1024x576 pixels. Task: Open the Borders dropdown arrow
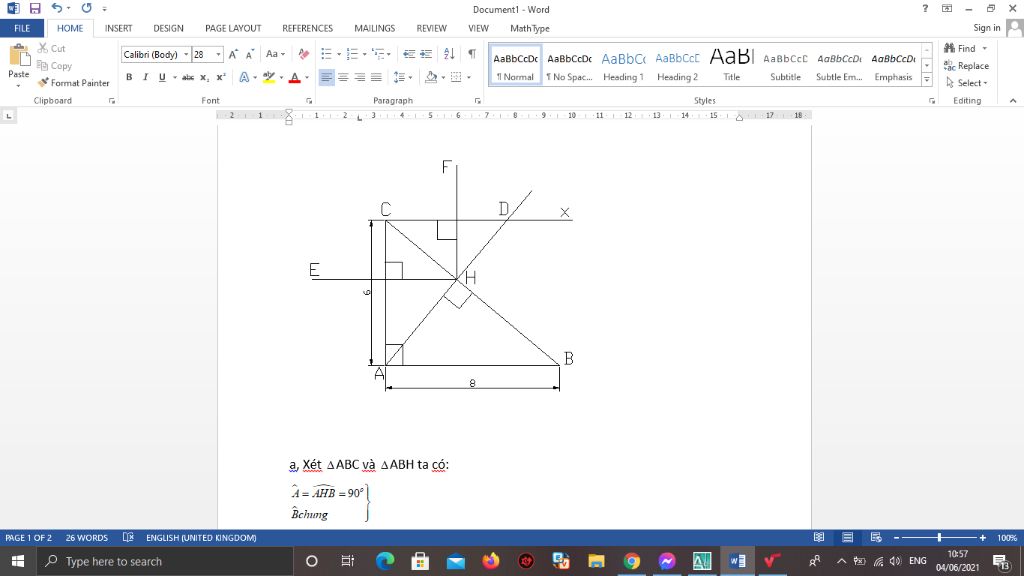[469, 77]
